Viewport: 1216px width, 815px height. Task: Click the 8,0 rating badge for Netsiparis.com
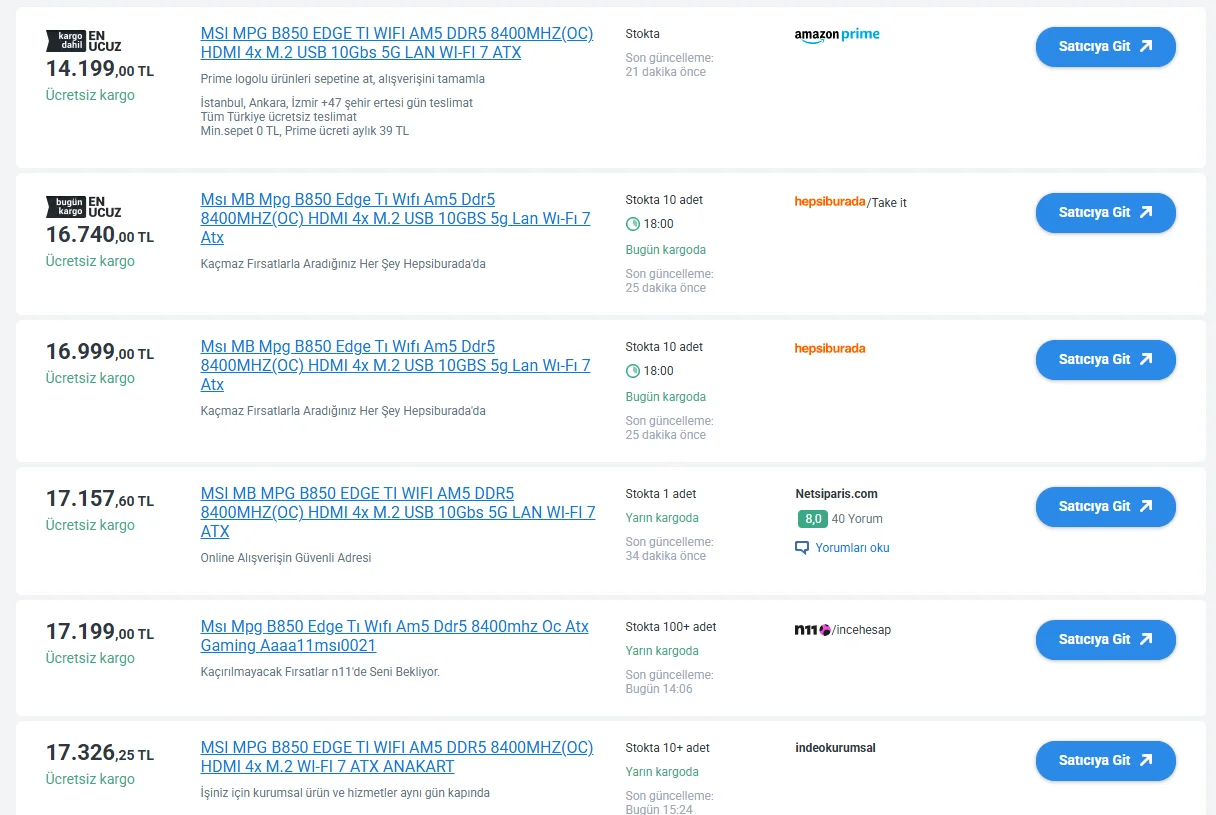[812, 519]
